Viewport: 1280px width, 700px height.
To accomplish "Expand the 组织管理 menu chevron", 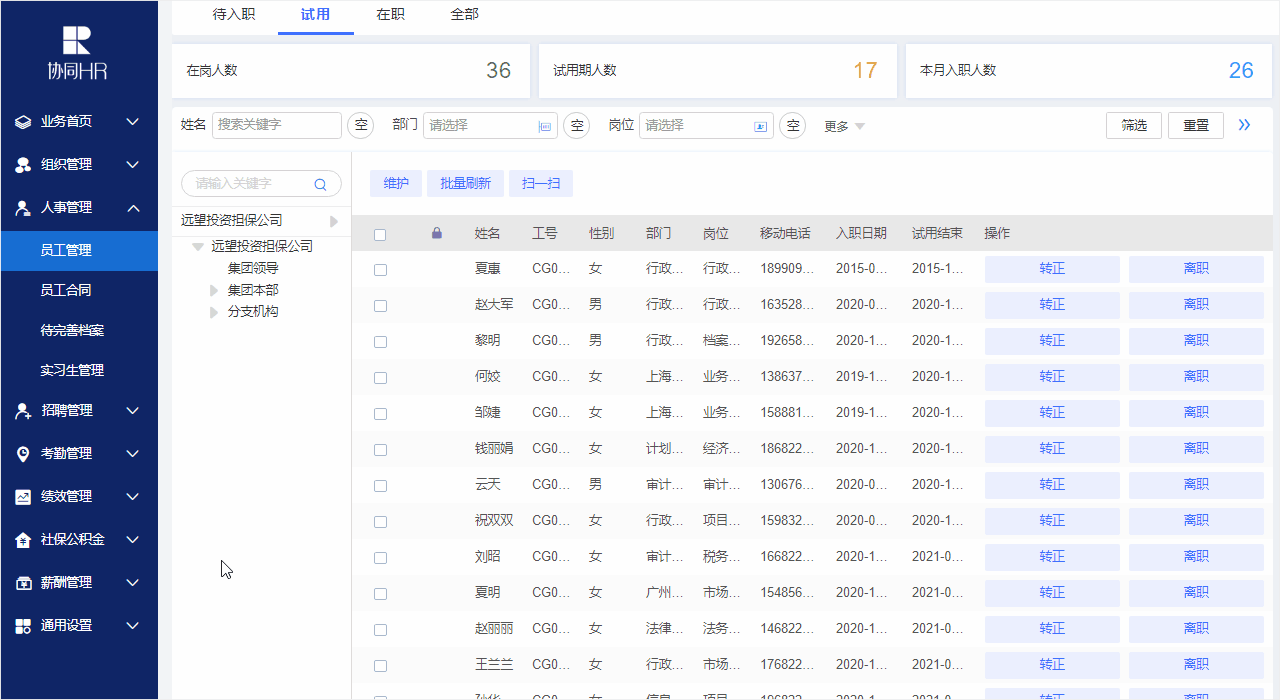I will click(x=132, y=165).
